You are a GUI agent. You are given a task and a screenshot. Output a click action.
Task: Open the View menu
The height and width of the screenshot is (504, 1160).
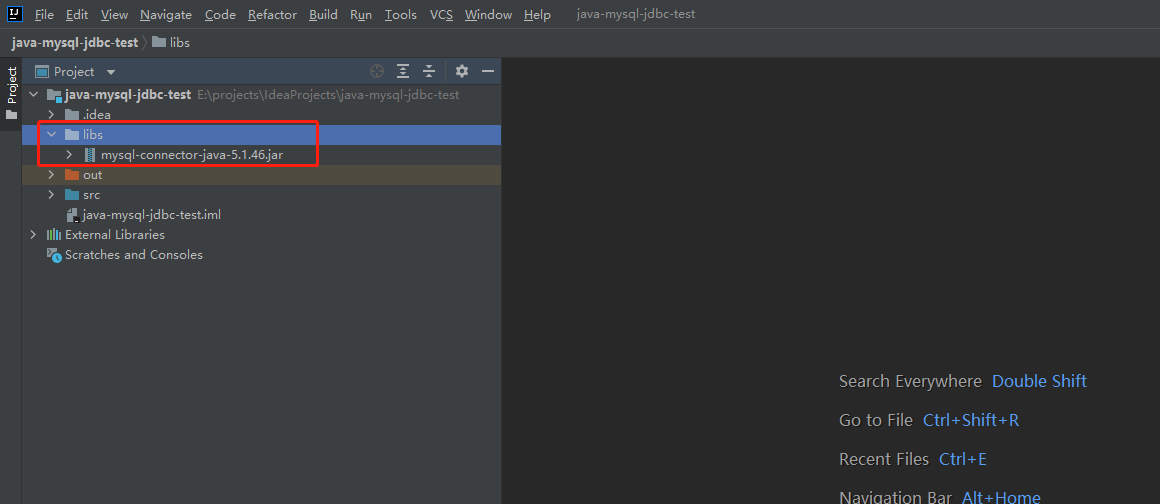coord(114,15)
